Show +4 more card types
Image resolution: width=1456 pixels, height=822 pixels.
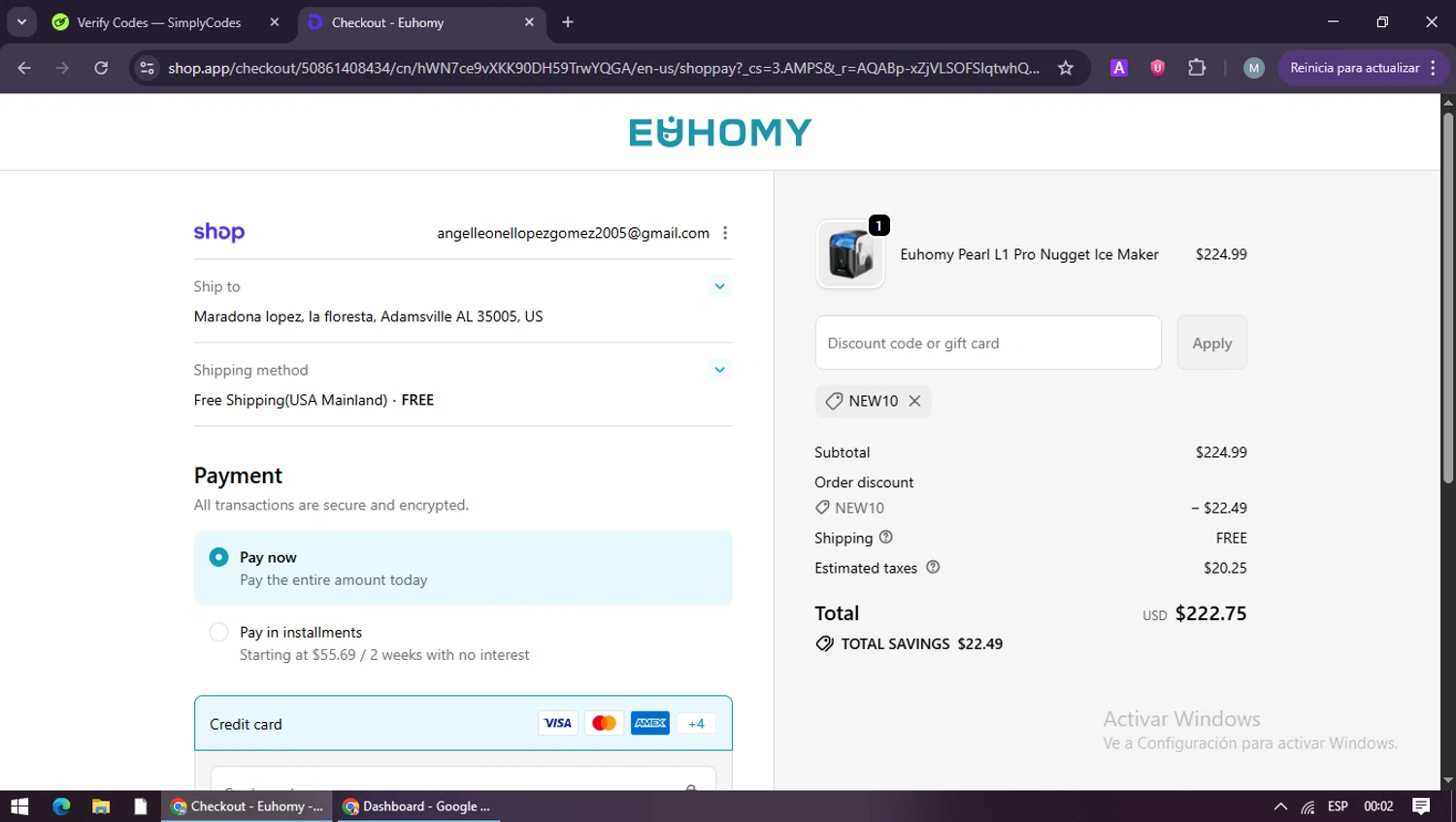tap(696, 723)
